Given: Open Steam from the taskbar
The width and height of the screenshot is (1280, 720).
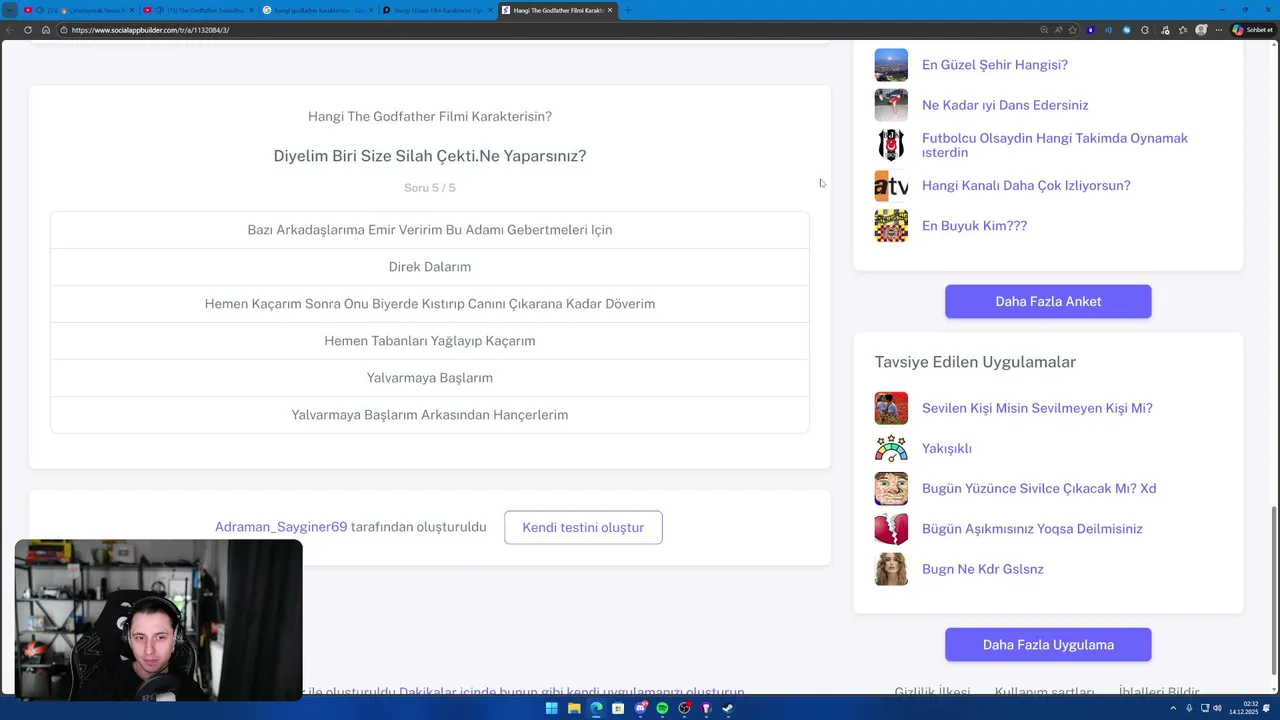Looking at the screenshot, I should pyautogui.click(x=727, y=708).
